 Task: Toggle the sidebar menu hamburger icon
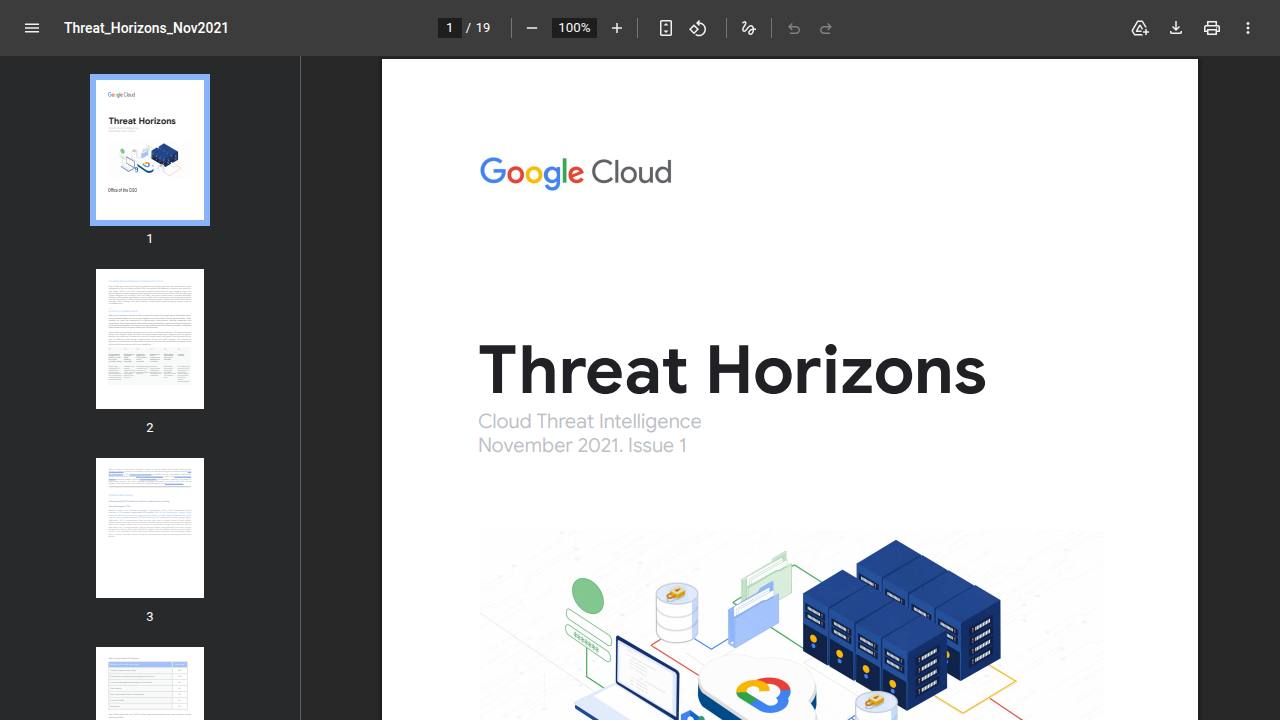tap(32, 28)
